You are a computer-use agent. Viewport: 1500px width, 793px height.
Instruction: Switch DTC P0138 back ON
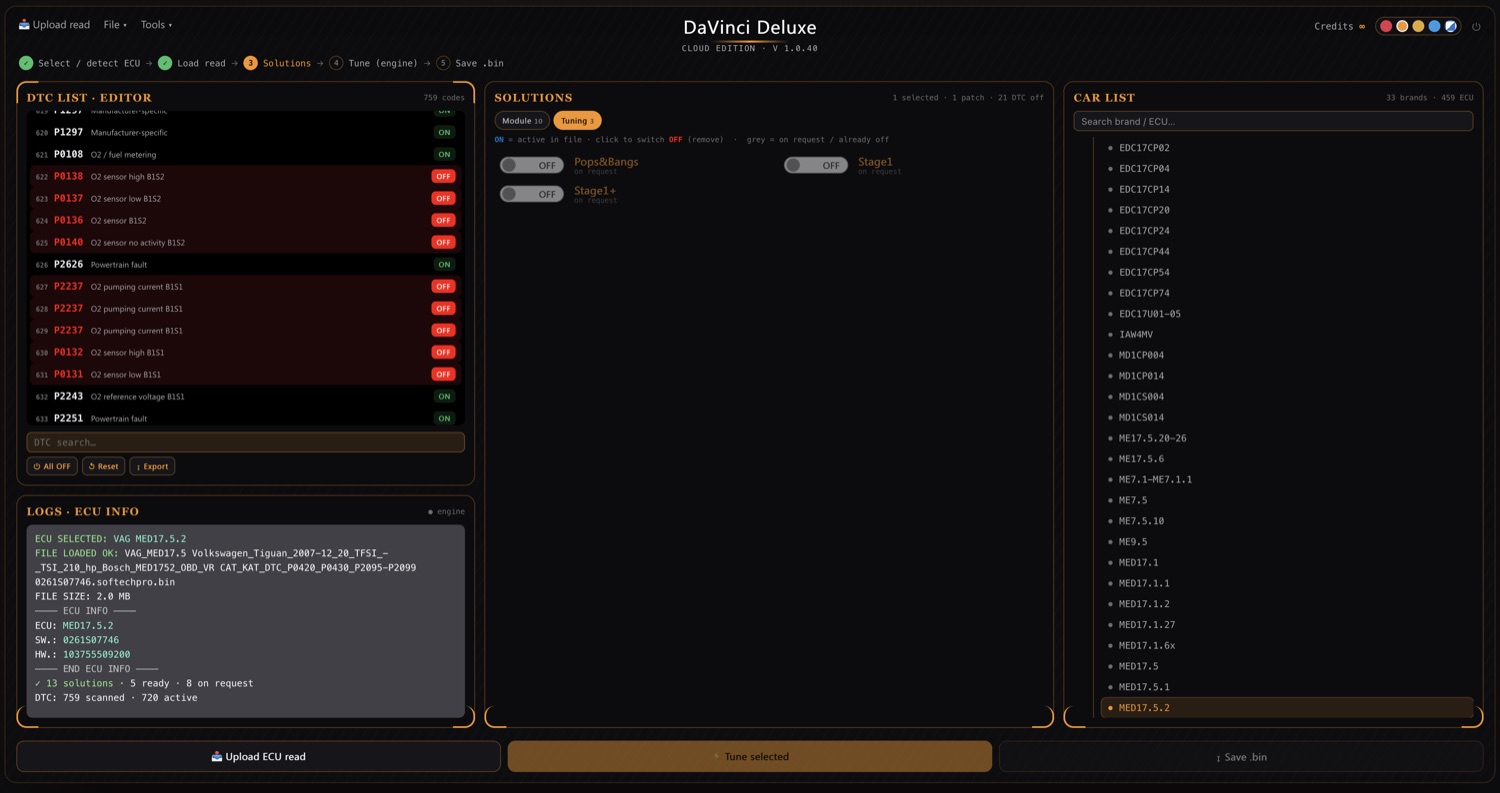tap(443, 176)
